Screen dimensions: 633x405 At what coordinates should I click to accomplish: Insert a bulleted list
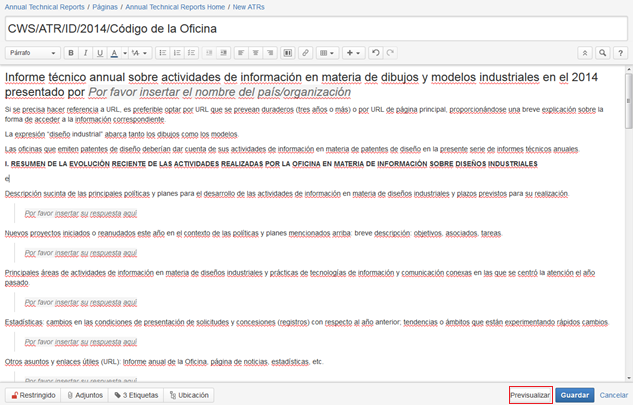pyautogui.click(x=161, y=52)
